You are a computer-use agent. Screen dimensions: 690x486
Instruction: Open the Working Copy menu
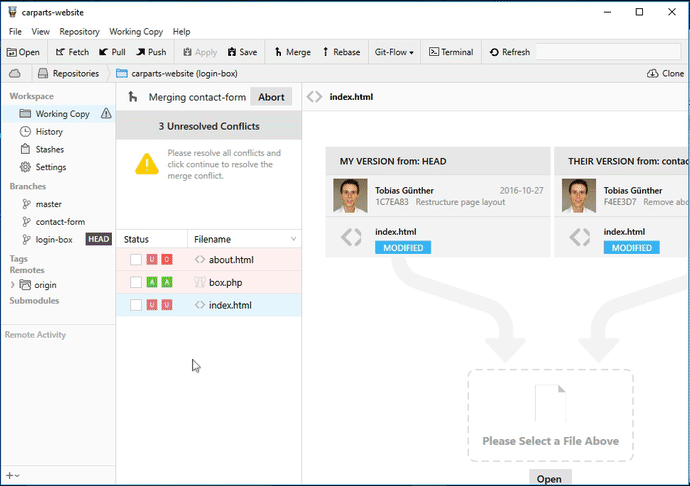click(136, 32)
